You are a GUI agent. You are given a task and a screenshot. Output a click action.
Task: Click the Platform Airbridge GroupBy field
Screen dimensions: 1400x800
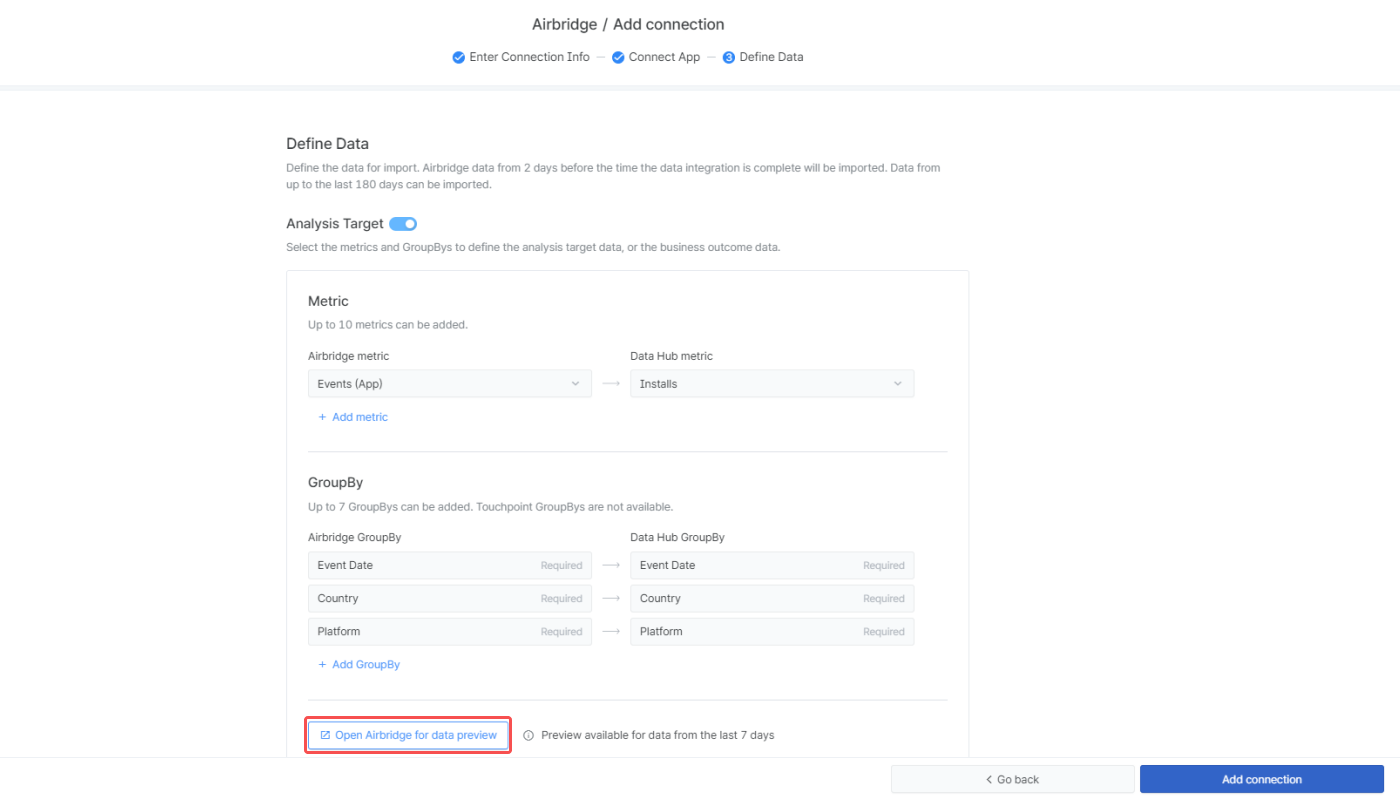(x=450, y=631)
